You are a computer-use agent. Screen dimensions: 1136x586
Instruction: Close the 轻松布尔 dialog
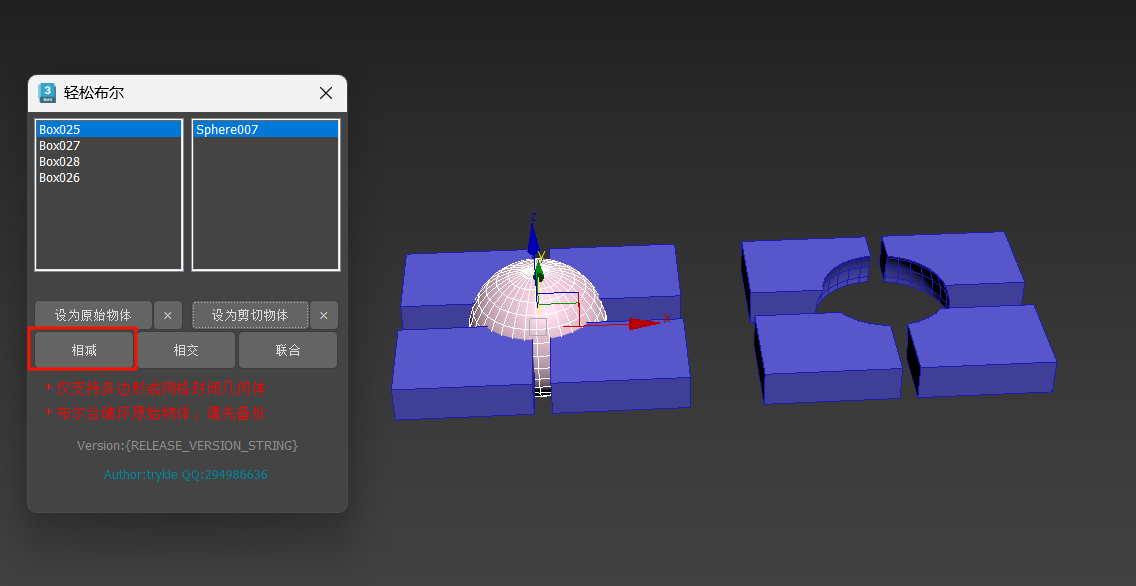tap(326, 93)
